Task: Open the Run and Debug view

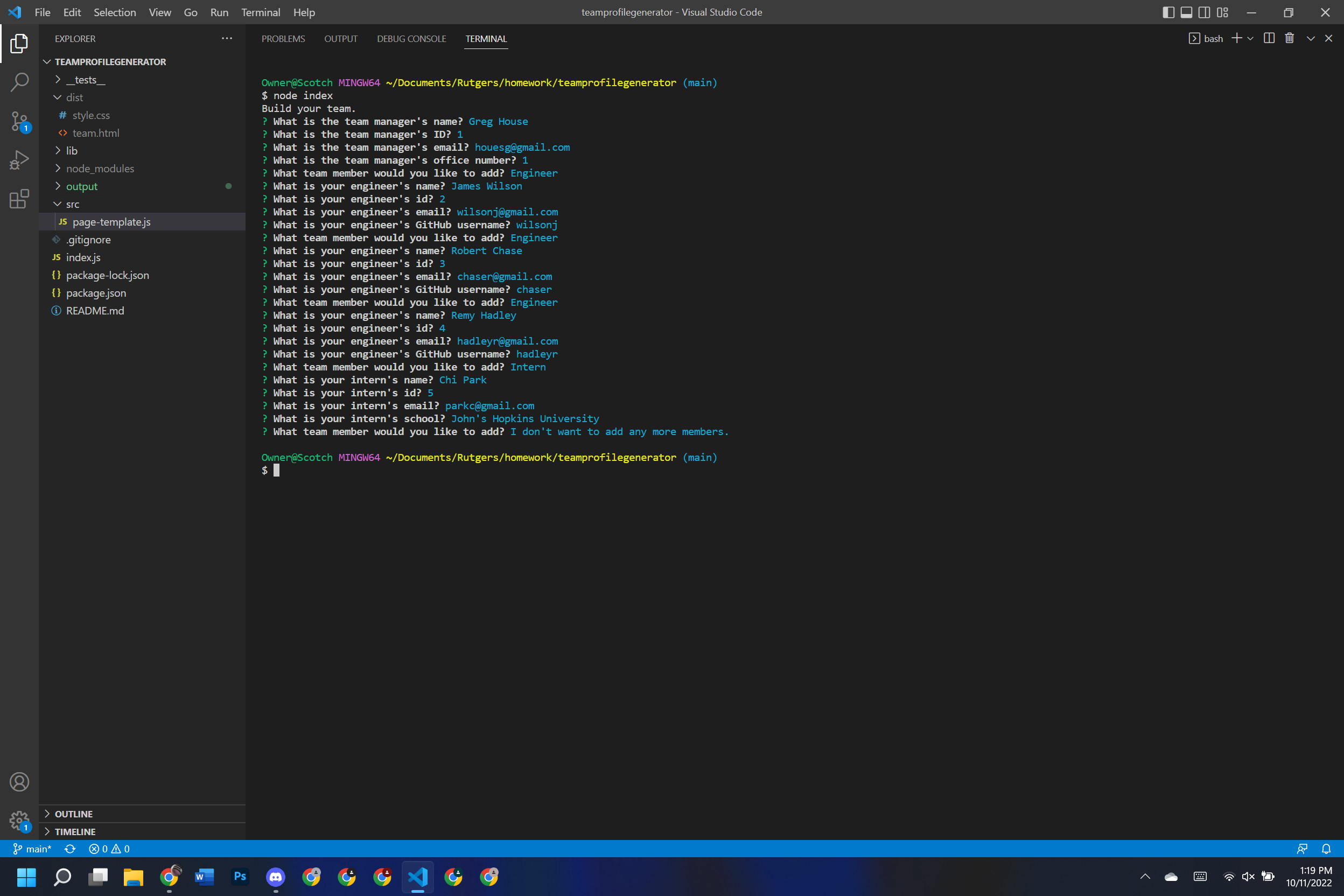Action: pyautogui.click(x=19, y=160)
